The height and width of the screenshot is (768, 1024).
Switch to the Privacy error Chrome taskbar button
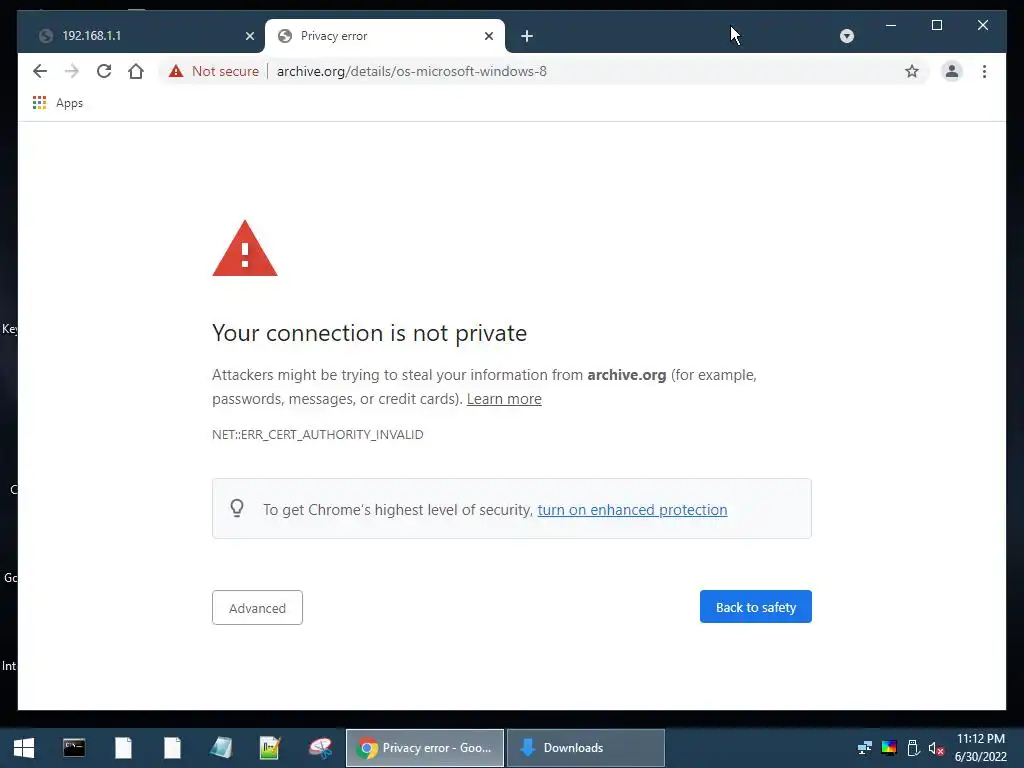[x=424, y=748]
